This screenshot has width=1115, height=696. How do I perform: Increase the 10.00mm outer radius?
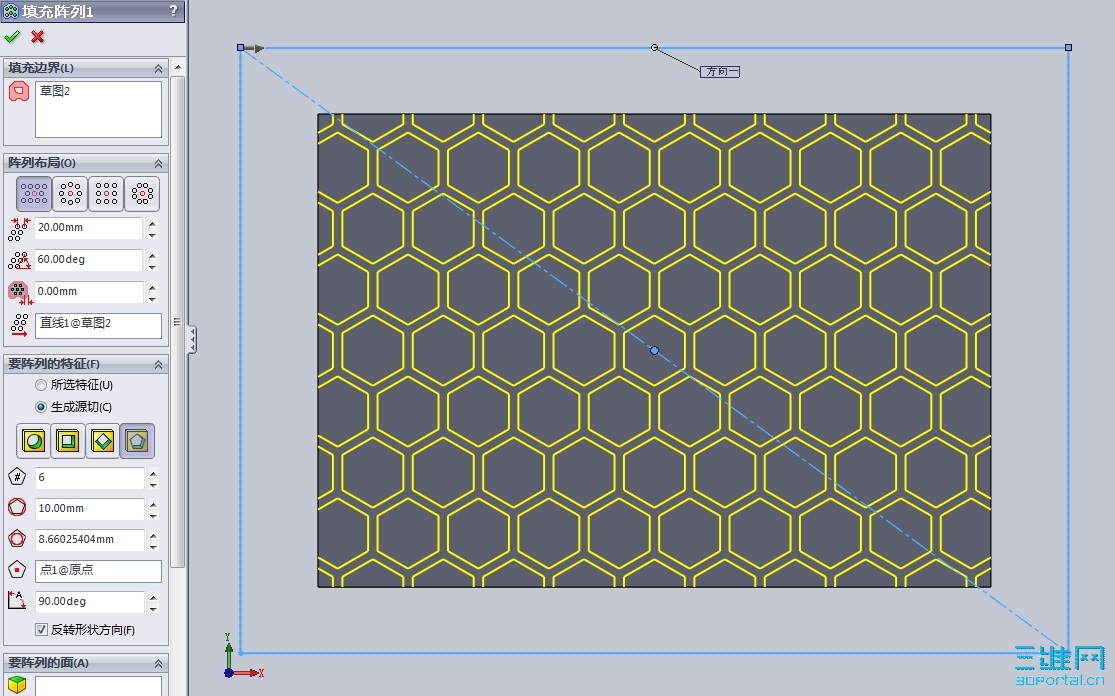(153, 504)
